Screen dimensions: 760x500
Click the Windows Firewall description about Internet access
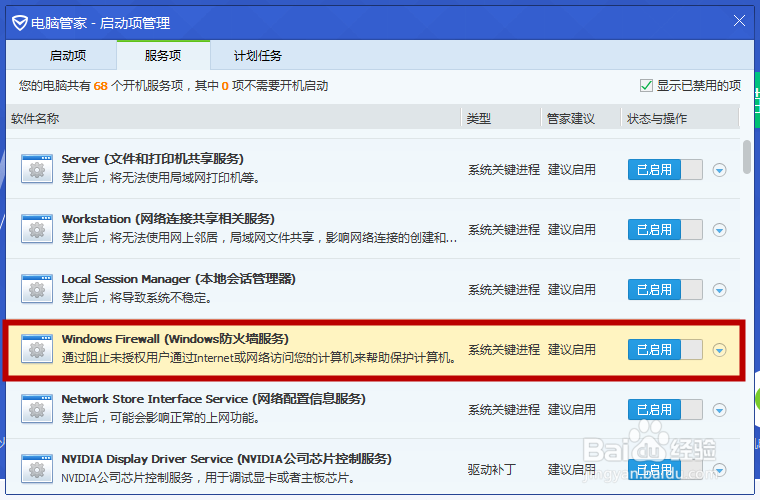(x=259, y=358)
